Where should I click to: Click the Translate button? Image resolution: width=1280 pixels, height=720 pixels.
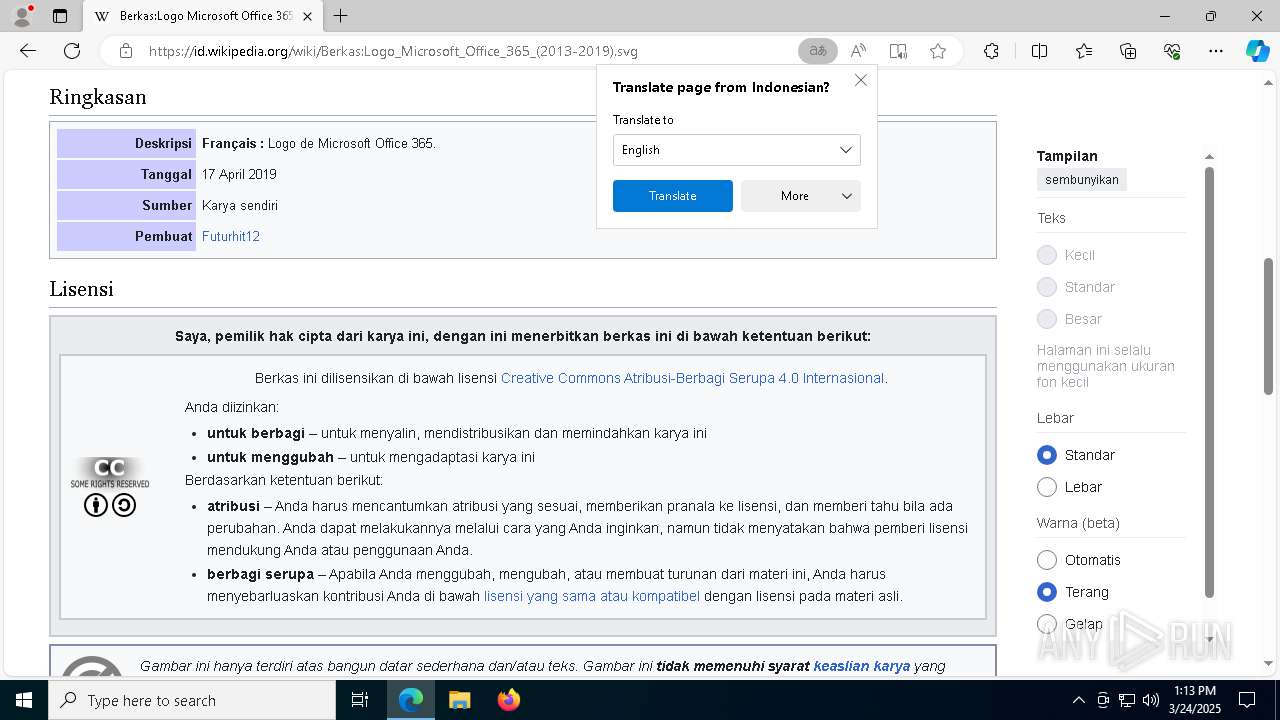pyautogui.click(x=672, y=196)
